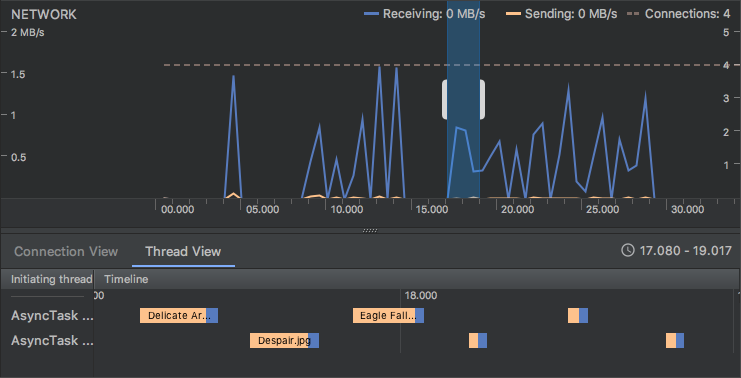Click the Initiating thread column header
The image size is (741, 378).
(52, 279)
